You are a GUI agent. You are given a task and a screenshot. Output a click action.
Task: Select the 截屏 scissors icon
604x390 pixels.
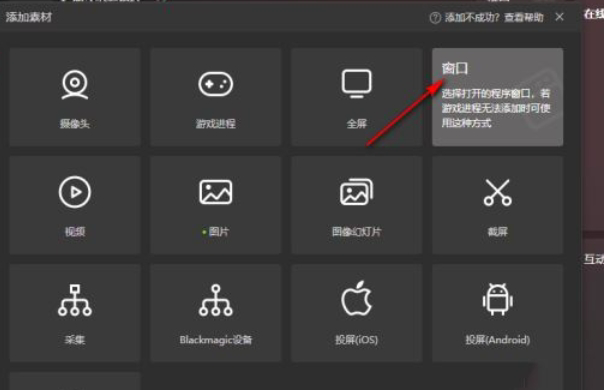click(497, 192)
